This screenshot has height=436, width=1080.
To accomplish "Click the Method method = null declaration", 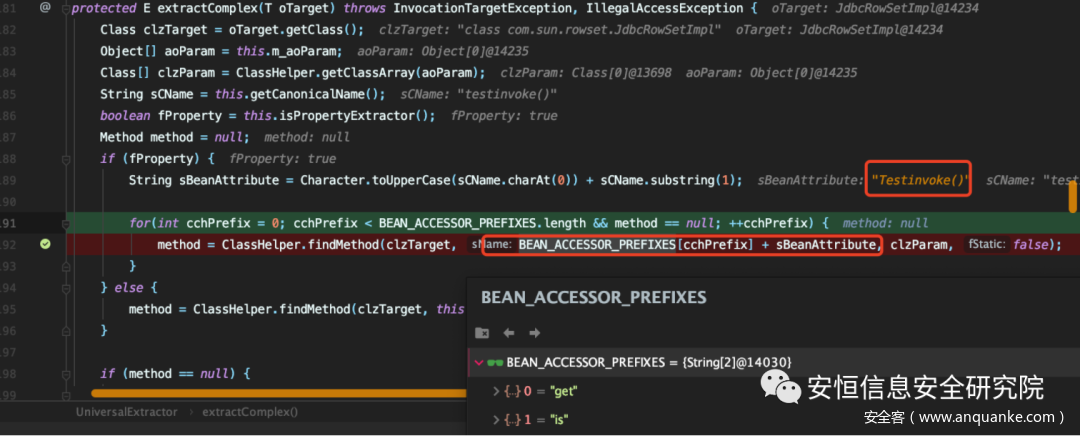I will (175, 138).
